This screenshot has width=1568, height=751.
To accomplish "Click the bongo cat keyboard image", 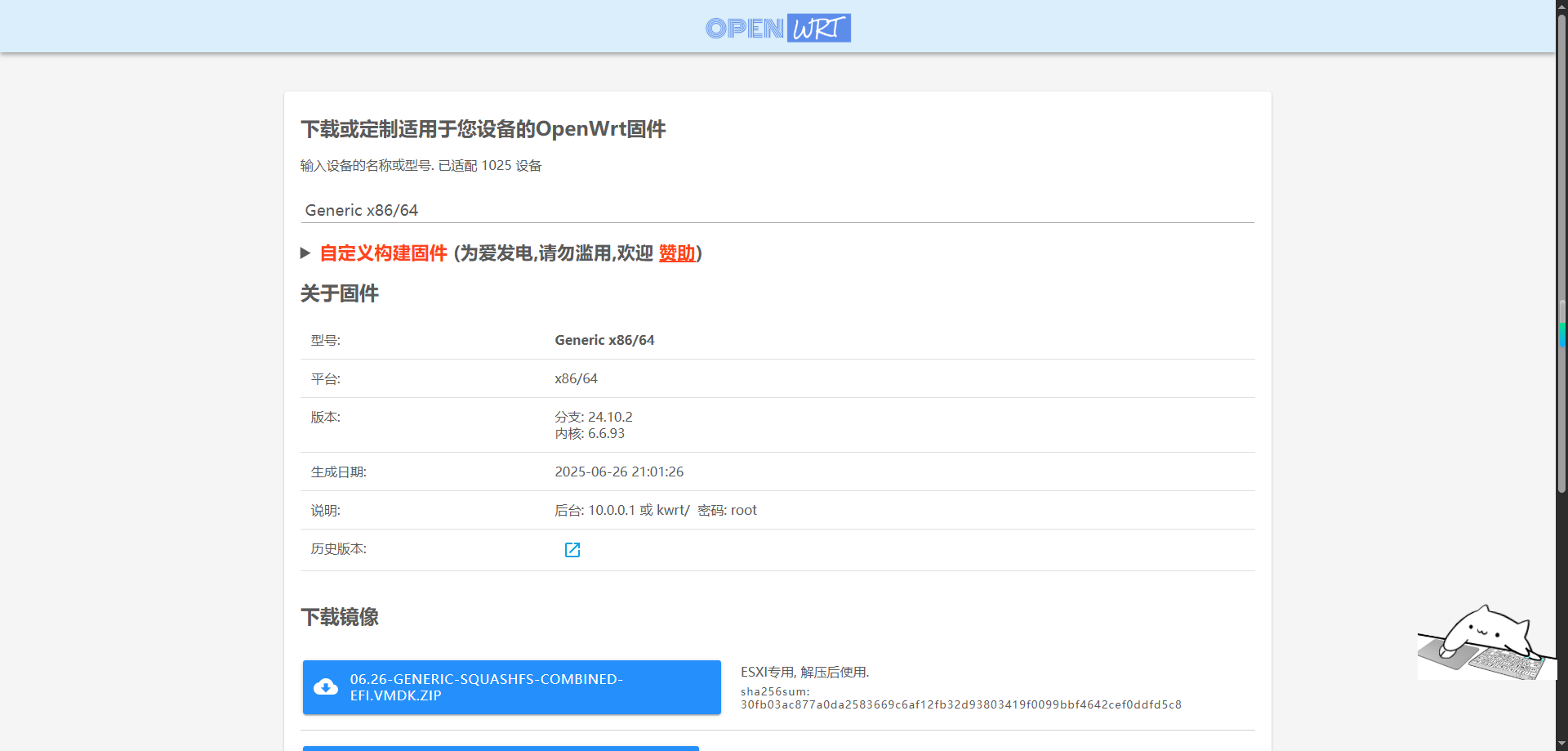I will (1486, 641).
